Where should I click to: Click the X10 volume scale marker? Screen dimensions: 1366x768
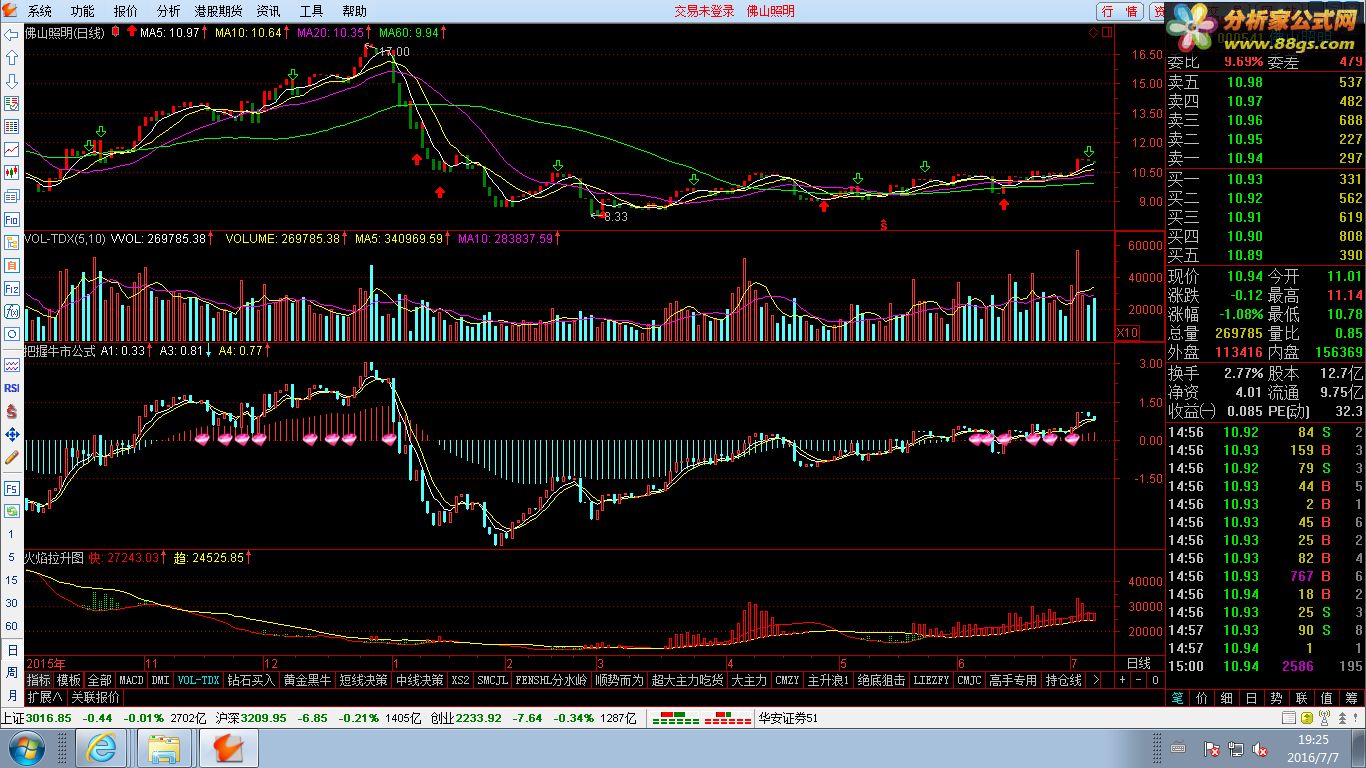(1127, 332)
